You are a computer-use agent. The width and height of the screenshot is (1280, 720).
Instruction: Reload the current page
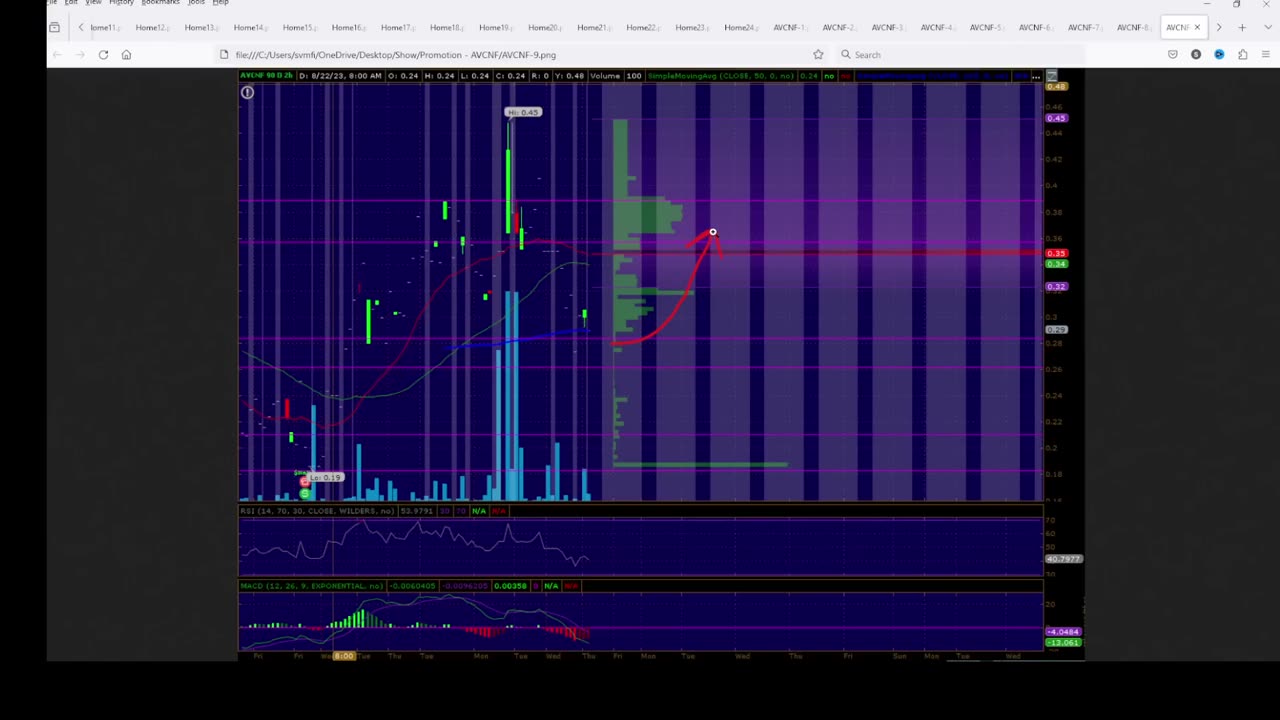point(103,55)
